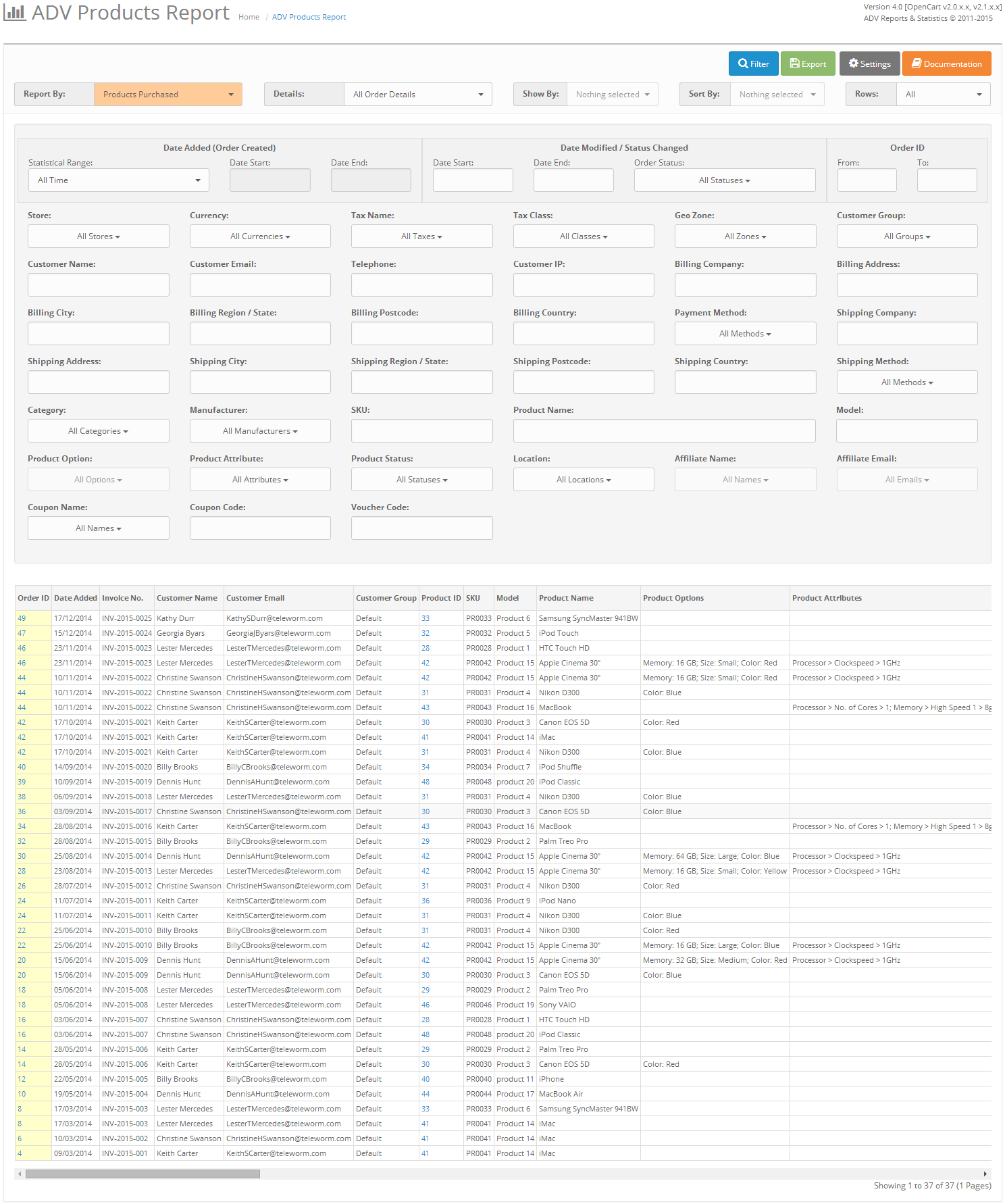Viewport: 1005px width, 1204px height.
Task: Open the All Stores dropdown
Action: pos(99,236)
